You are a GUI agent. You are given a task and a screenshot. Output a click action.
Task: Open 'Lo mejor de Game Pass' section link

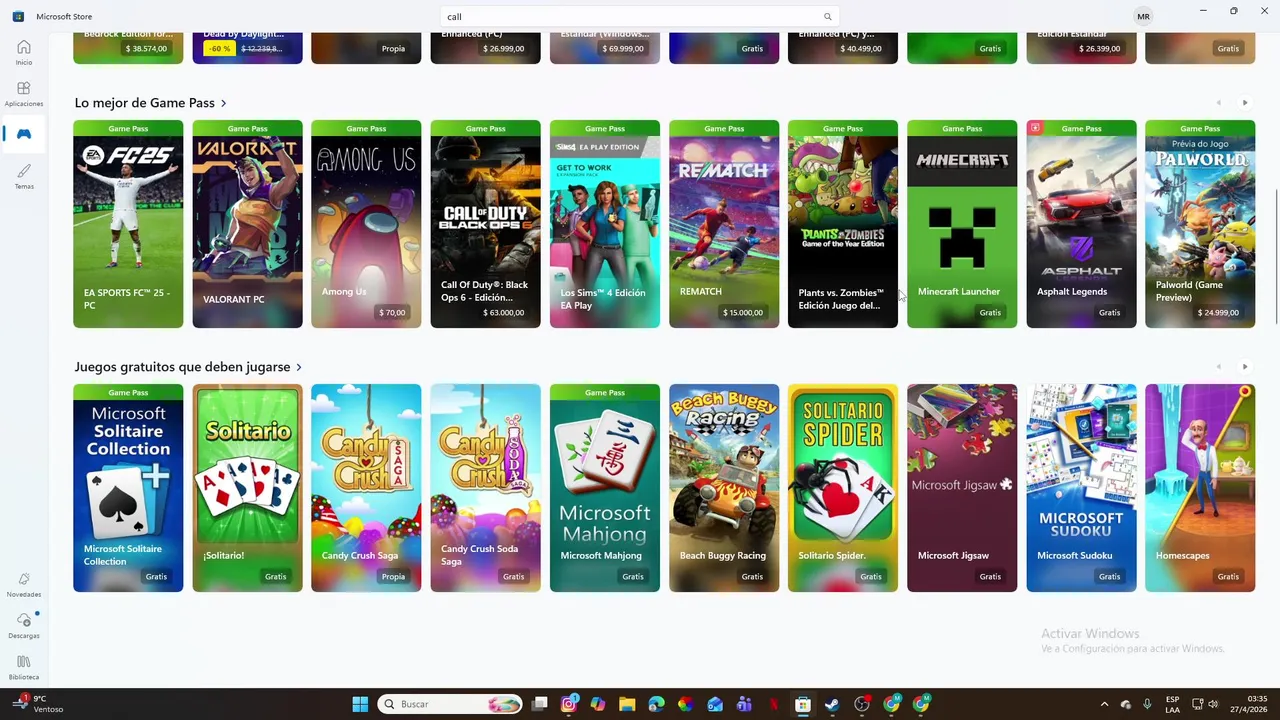[x=151, y=103]
